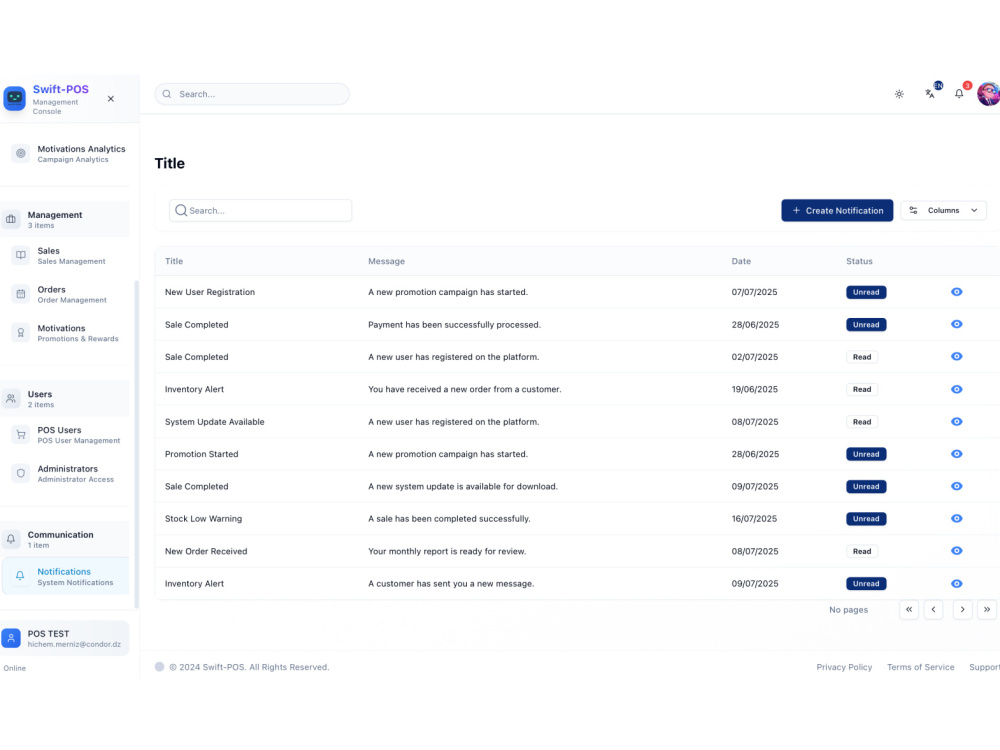Click the sidebar Notifications bell icon
This screenshot has height=750, width=1000.
20,576
